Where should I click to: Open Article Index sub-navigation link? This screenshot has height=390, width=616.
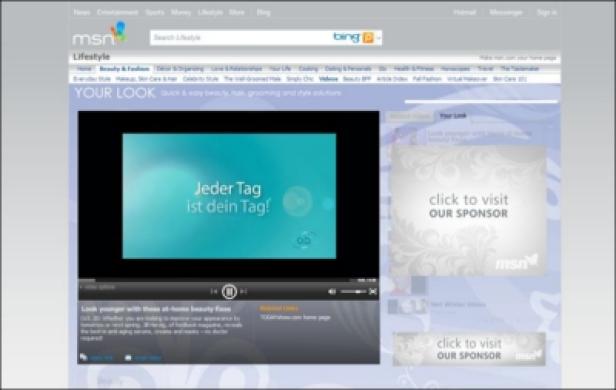392,79
